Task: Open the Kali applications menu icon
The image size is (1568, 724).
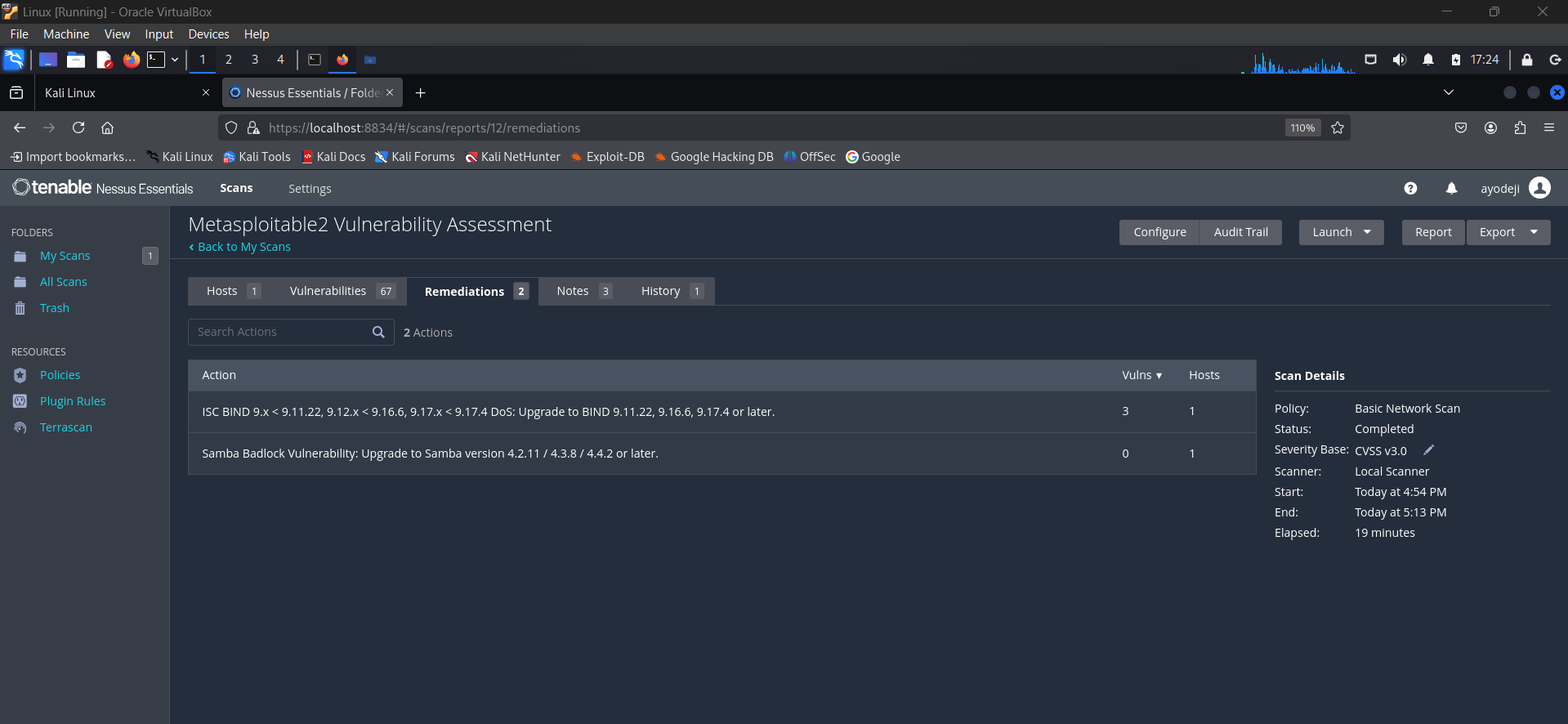Action: (14, 60)
